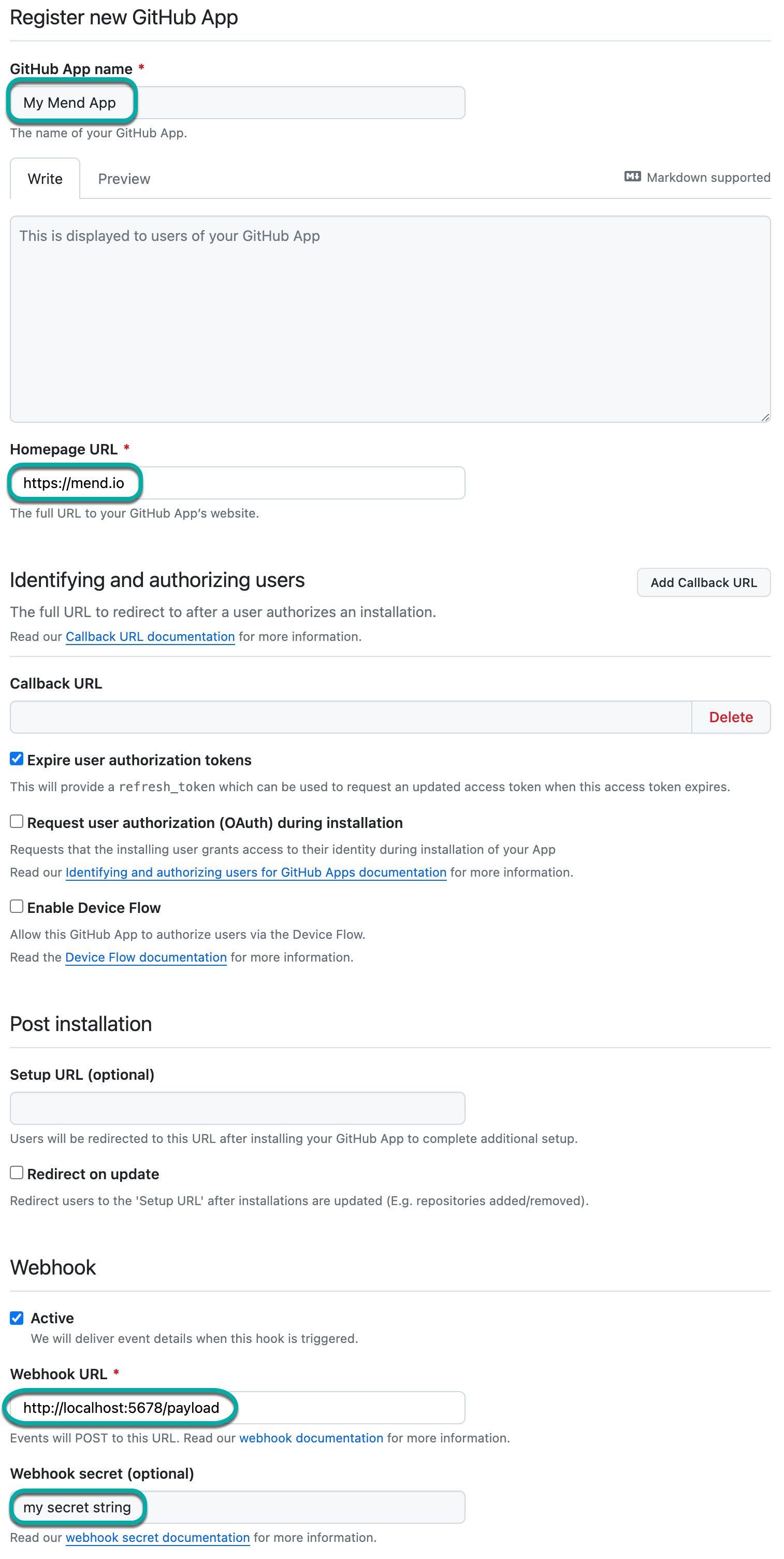Delete the Callback URL entry

pos(730,717)
